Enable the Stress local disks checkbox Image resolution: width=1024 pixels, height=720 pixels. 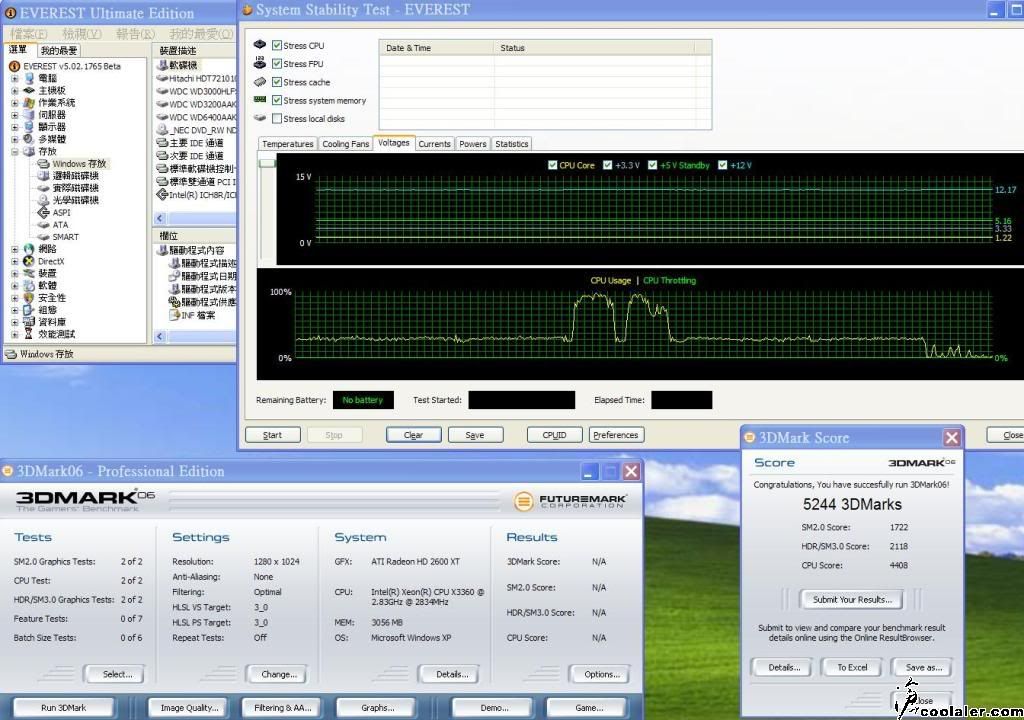277,119
